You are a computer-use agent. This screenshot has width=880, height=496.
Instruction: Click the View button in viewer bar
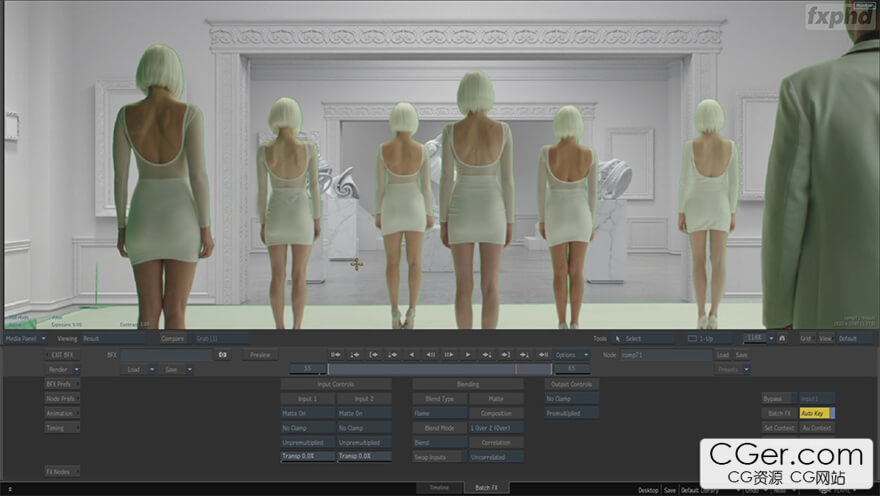click(826, 338)
